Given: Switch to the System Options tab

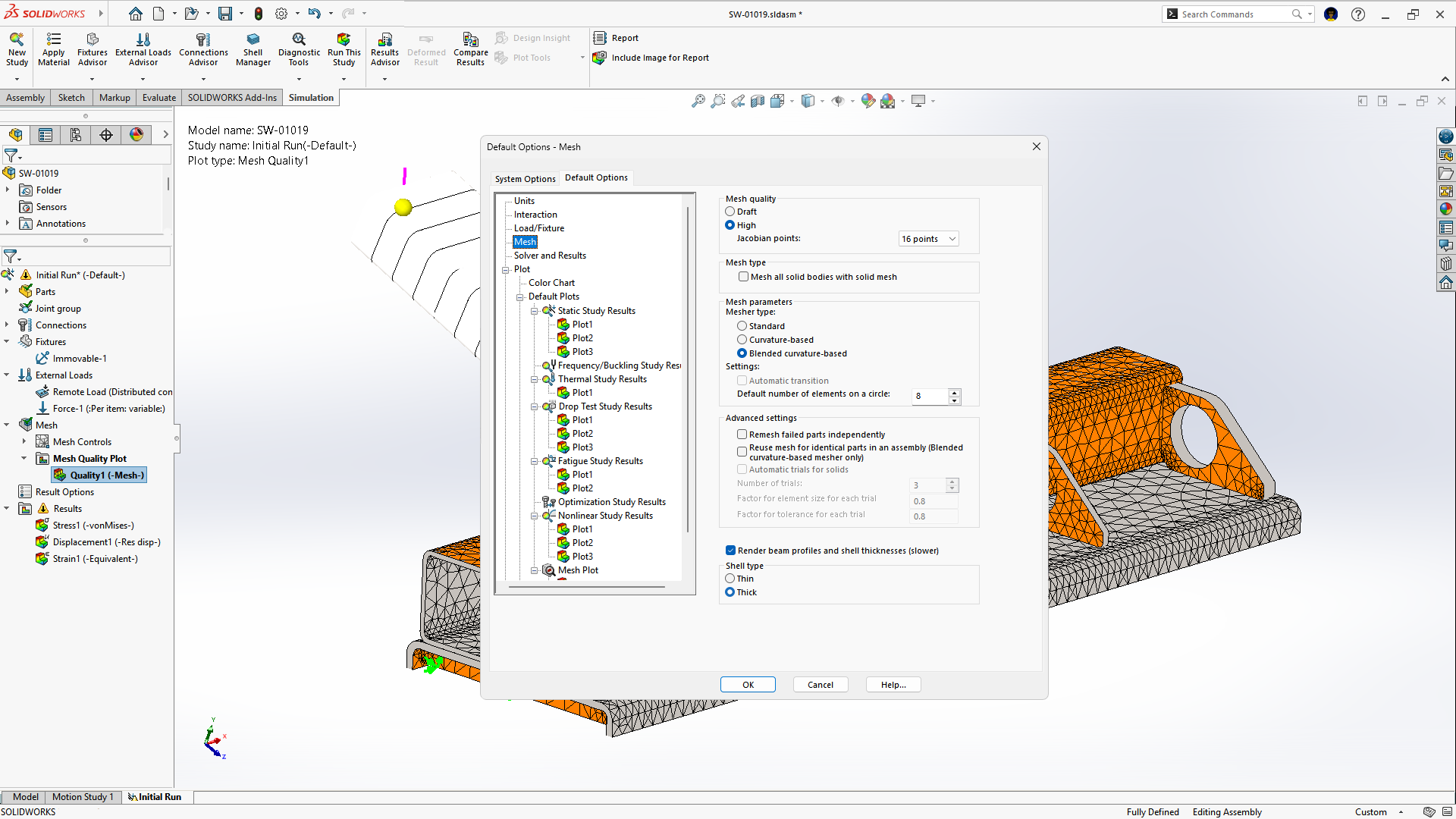Looking at the screenshot, I should pyautogui.click(x=525, y=179).
